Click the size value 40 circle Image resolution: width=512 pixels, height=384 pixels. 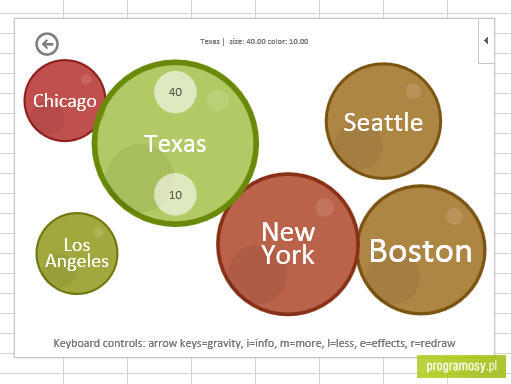point(175,92)
